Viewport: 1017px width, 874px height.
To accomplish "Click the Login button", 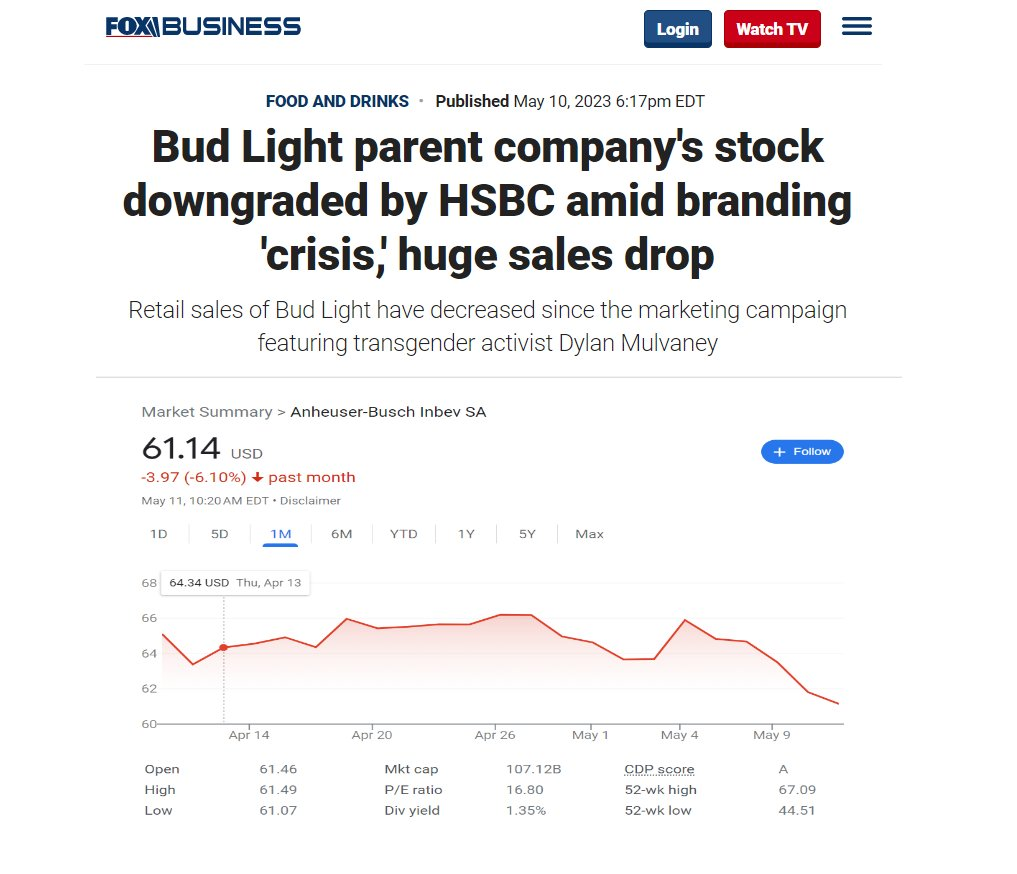I will click(677, 29).
